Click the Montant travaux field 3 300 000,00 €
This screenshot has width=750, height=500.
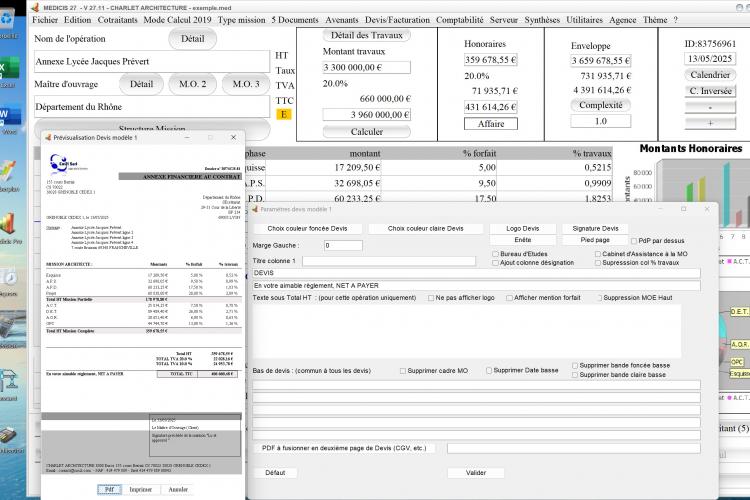pyautogui.click(x=366, y=67)
